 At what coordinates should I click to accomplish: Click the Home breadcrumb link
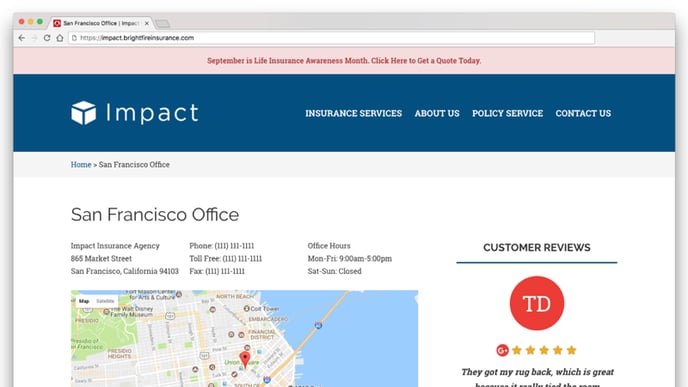tap(81, 165)
